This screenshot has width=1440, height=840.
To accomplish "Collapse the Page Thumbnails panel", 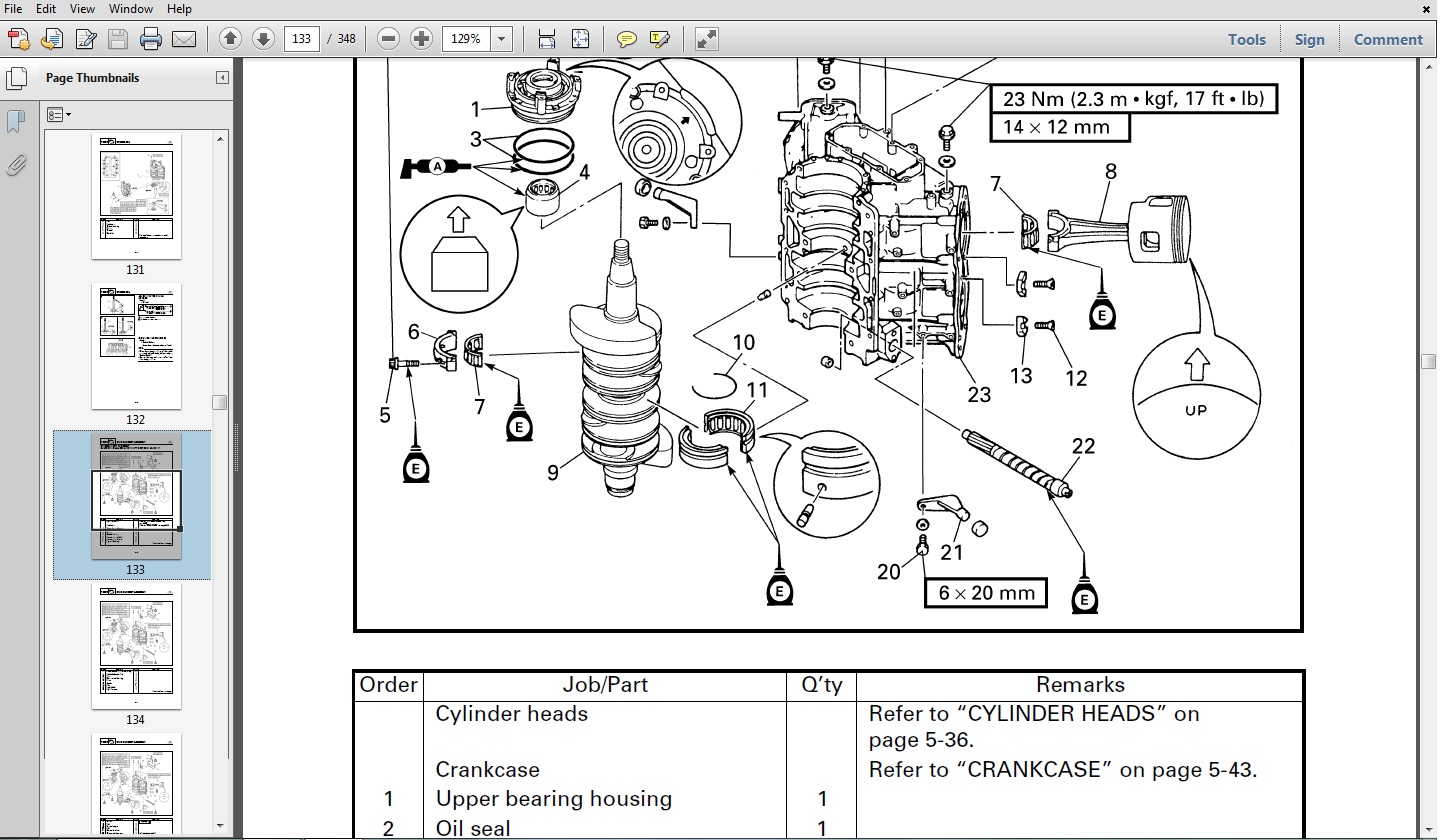I will [x=222, y=76].
